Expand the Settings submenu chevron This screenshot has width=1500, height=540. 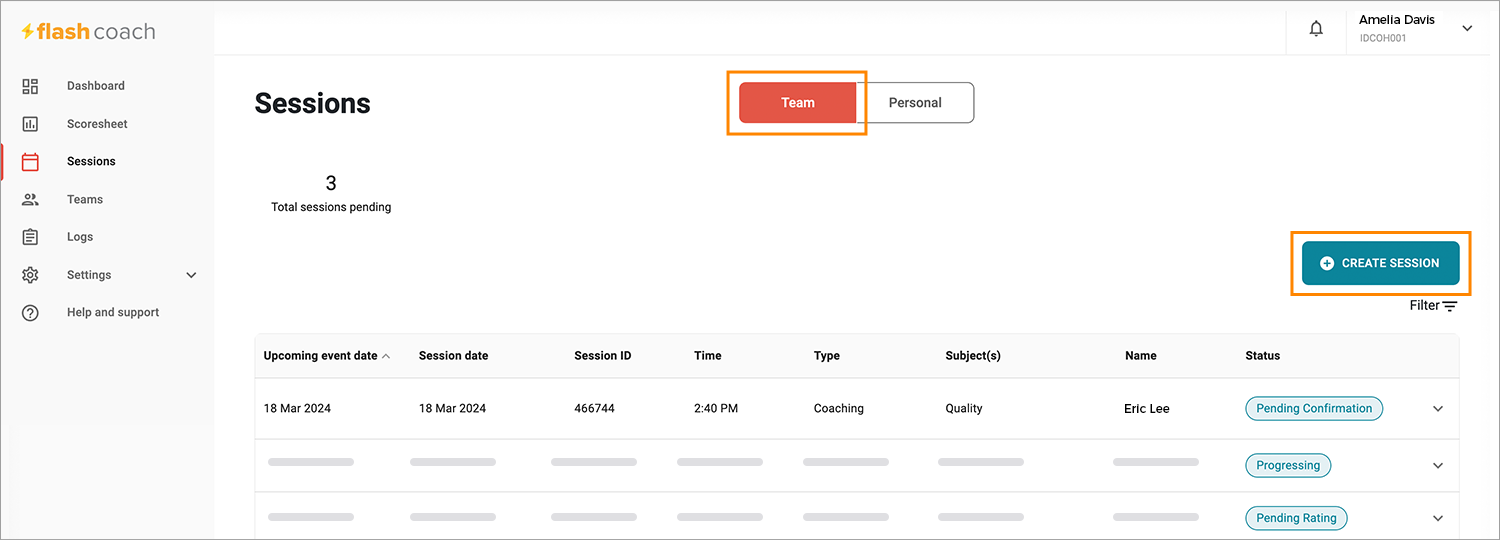[191, 275]
